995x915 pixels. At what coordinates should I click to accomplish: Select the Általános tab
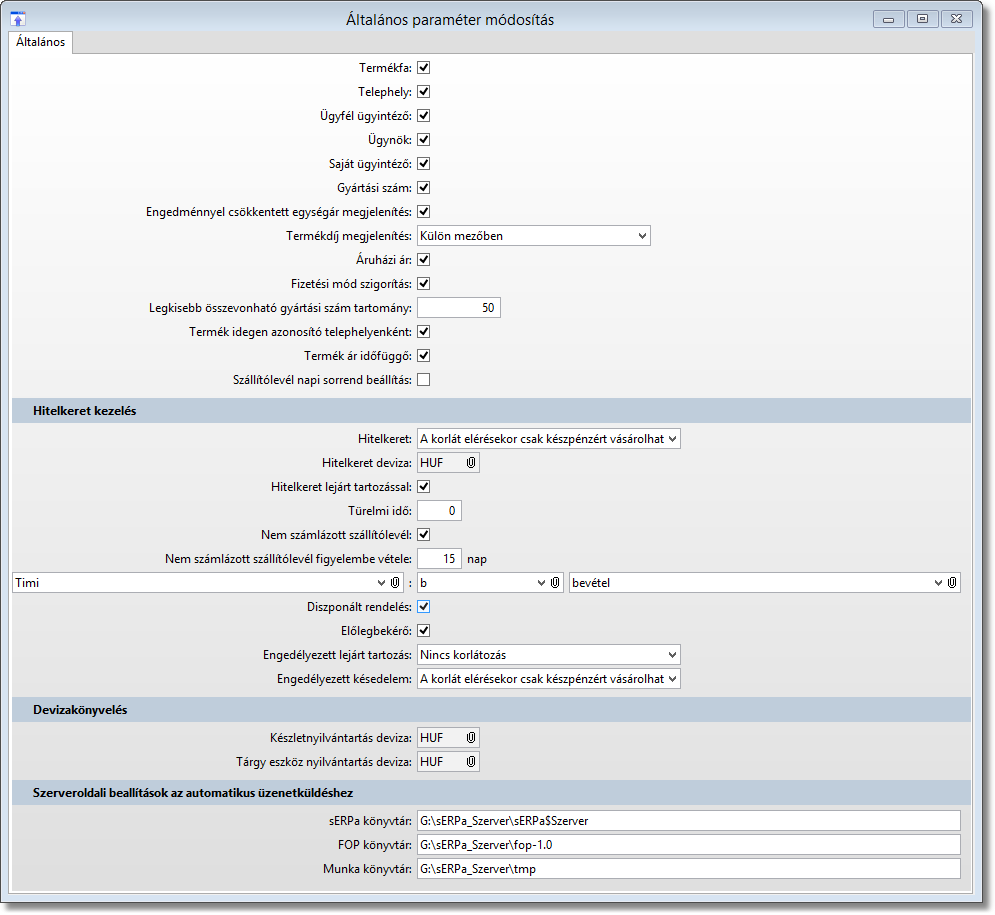click(41, 42)
